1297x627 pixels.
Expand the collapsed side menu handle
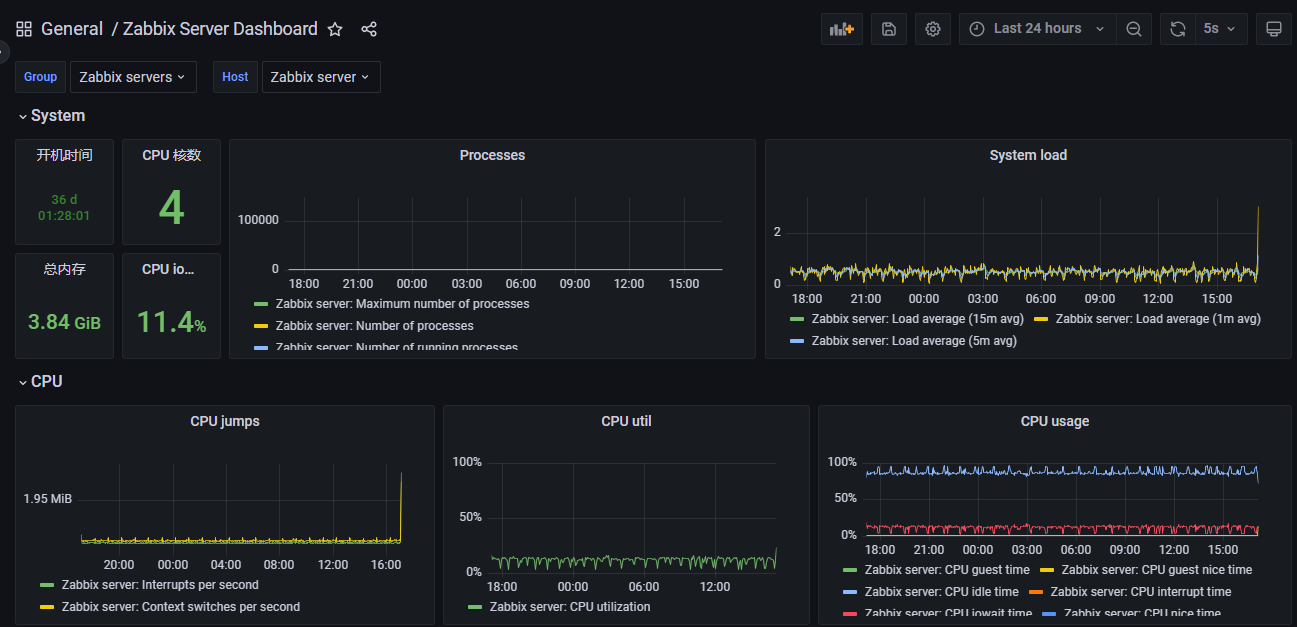tap(4, 51)
